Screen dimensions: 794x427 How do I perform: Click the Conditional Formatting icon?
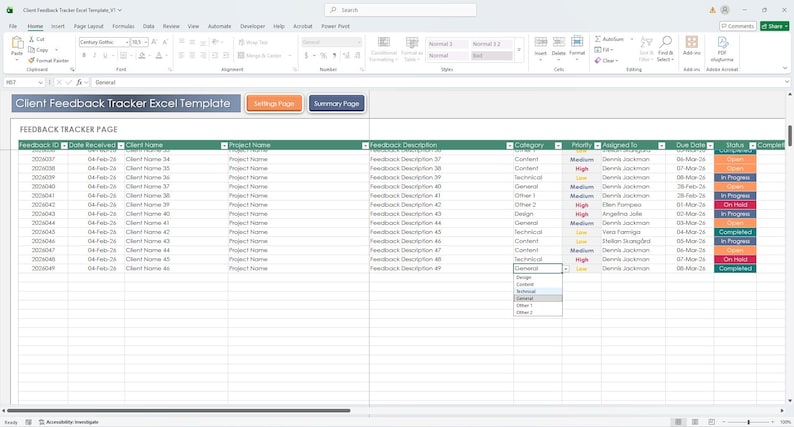384,43
